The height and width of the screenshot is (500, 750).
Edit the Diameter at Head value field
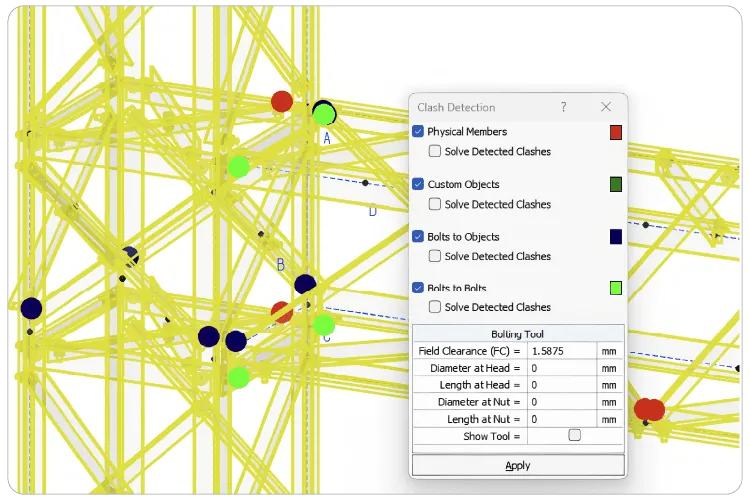coord(562,368)
